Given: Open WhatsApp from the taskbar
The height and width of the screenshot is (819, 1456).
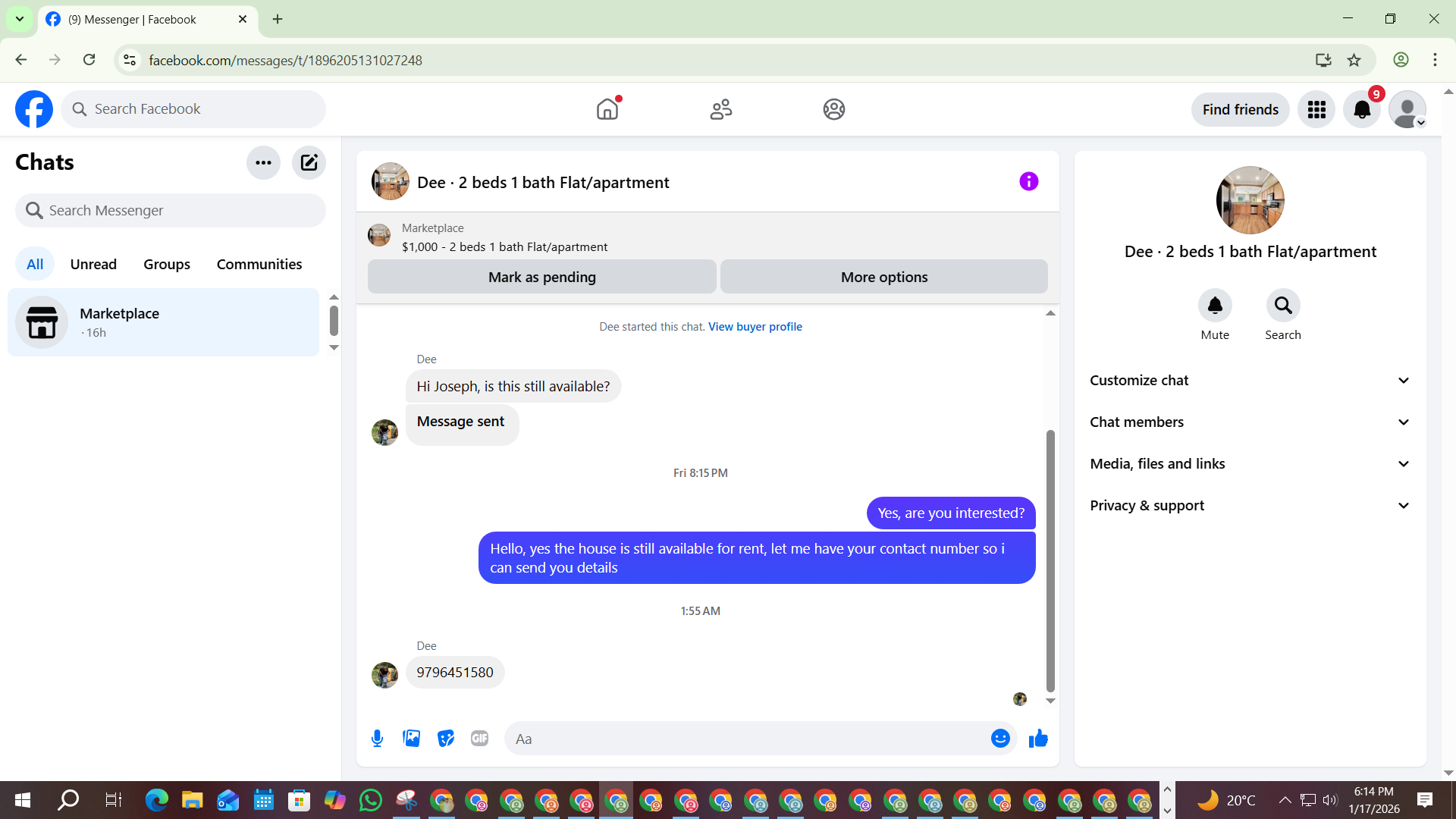Looking at the screenshot, I should (370, 800).
